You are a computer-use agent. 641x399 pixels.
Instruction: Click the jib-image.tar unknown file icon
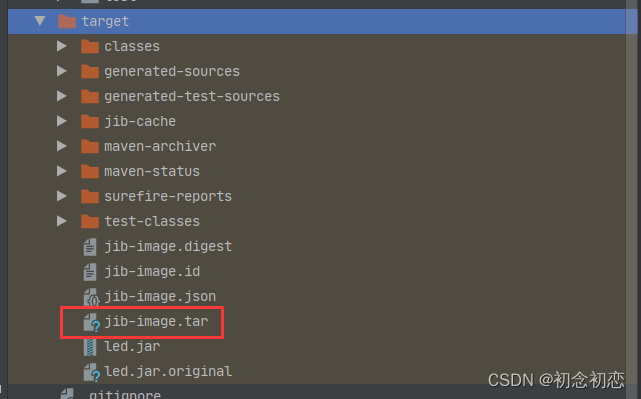[x=92, y=322]
